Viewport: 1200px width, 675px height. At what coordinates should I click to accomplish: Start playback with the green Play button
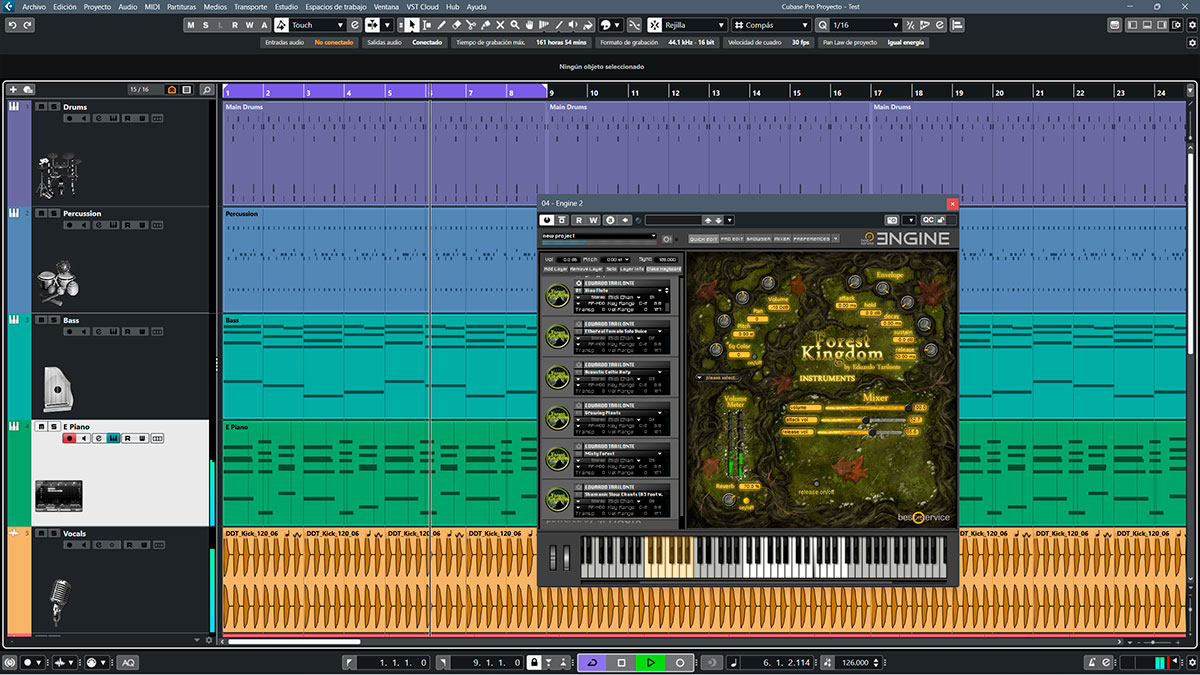tap(650, 662)
